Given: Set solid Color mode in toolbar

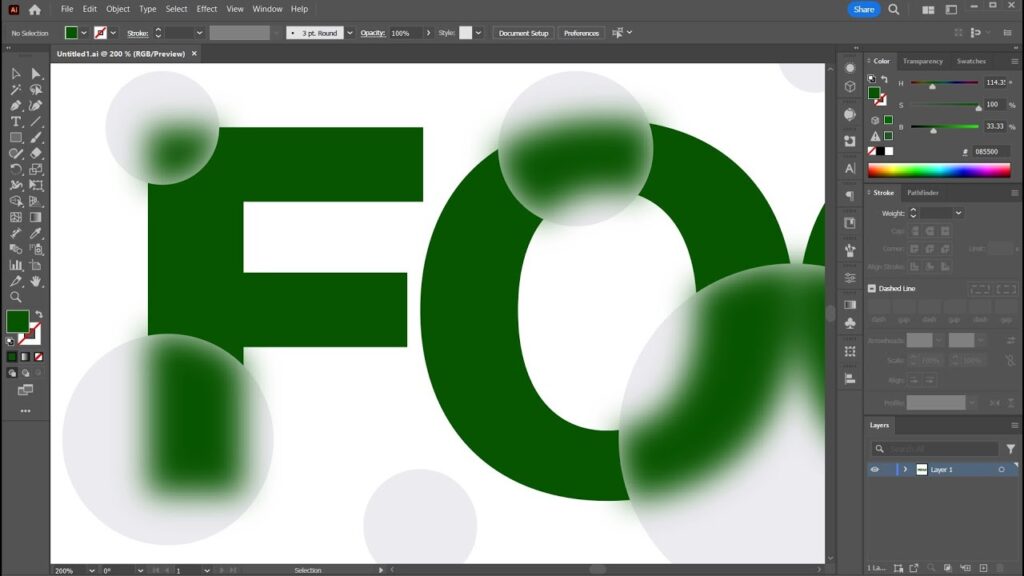Looking at the screenshot, I should [12, 357].
